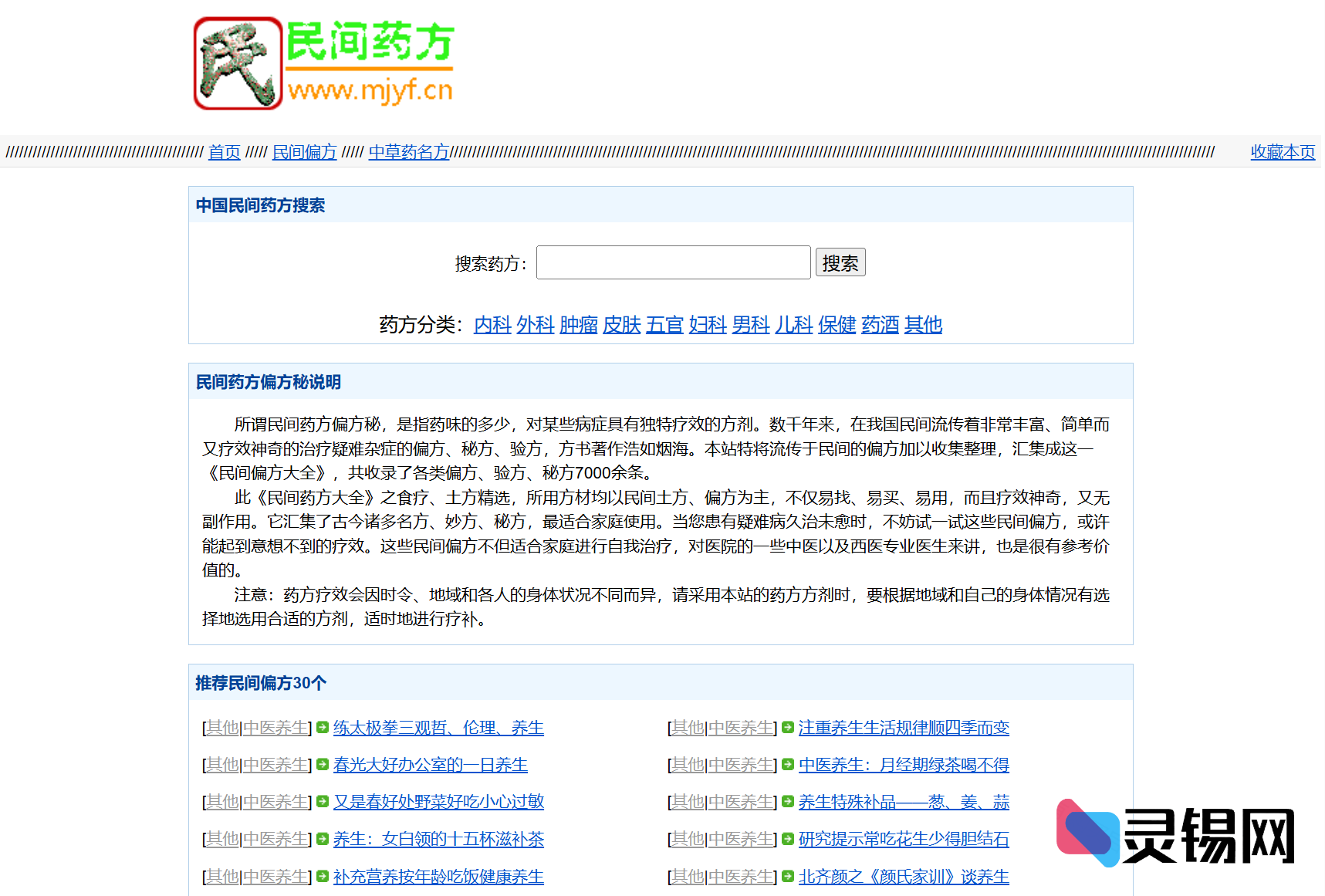Click green arrow icon beside 春光大好办公室的一日养生
Viewport: 1325px width, 896px height.
322,765
